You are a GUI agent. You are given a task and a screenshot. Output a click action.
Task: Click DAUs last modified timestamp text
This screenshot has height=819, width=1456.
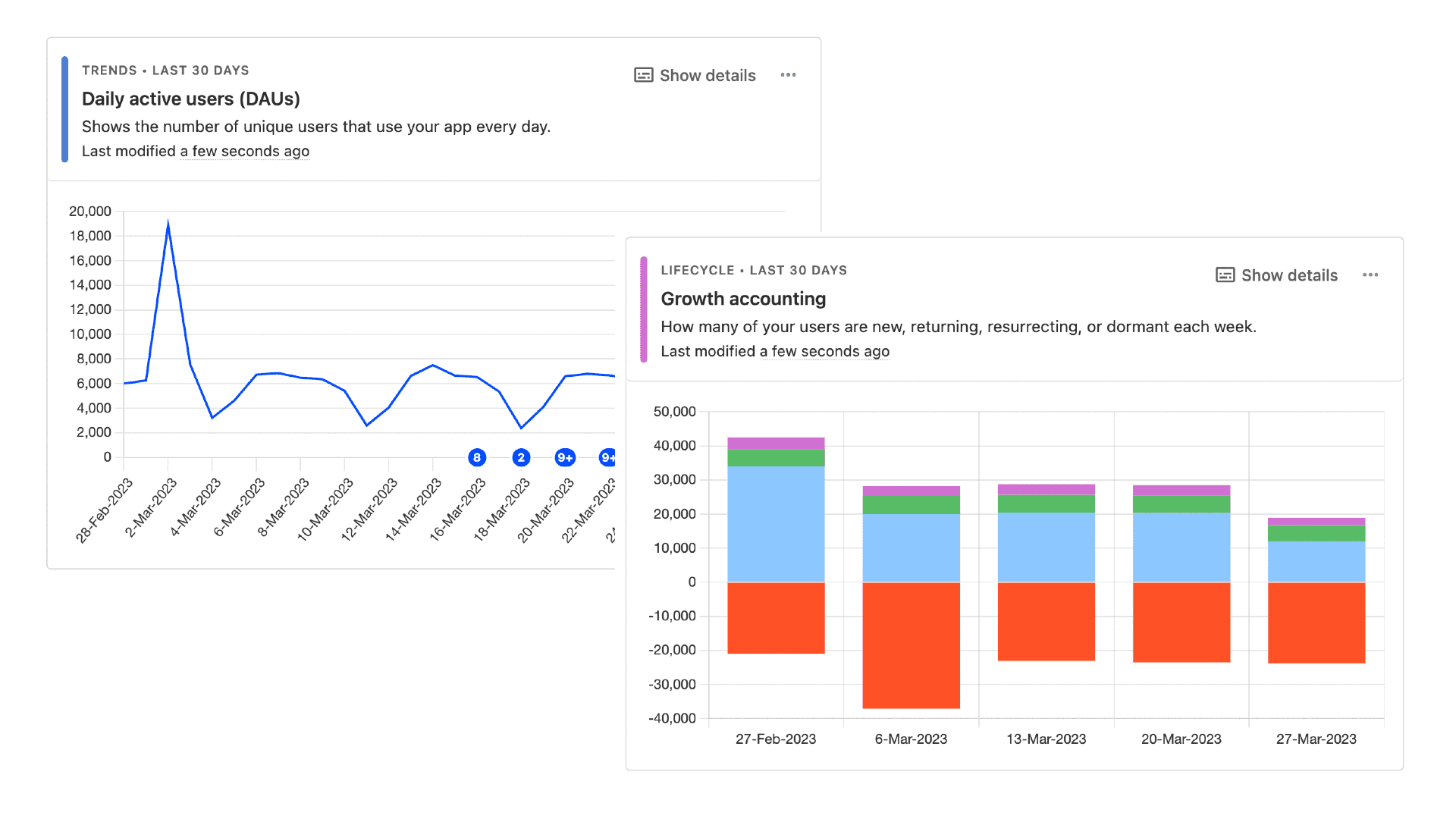(244, 151)
